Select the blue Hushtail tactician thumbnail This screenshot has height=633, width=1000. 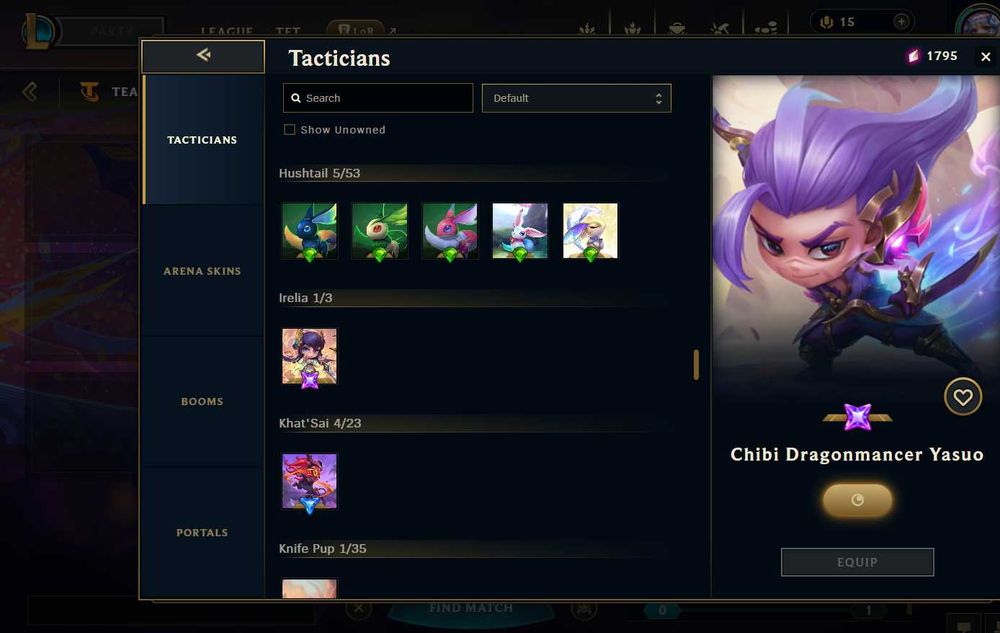point(309,231)
